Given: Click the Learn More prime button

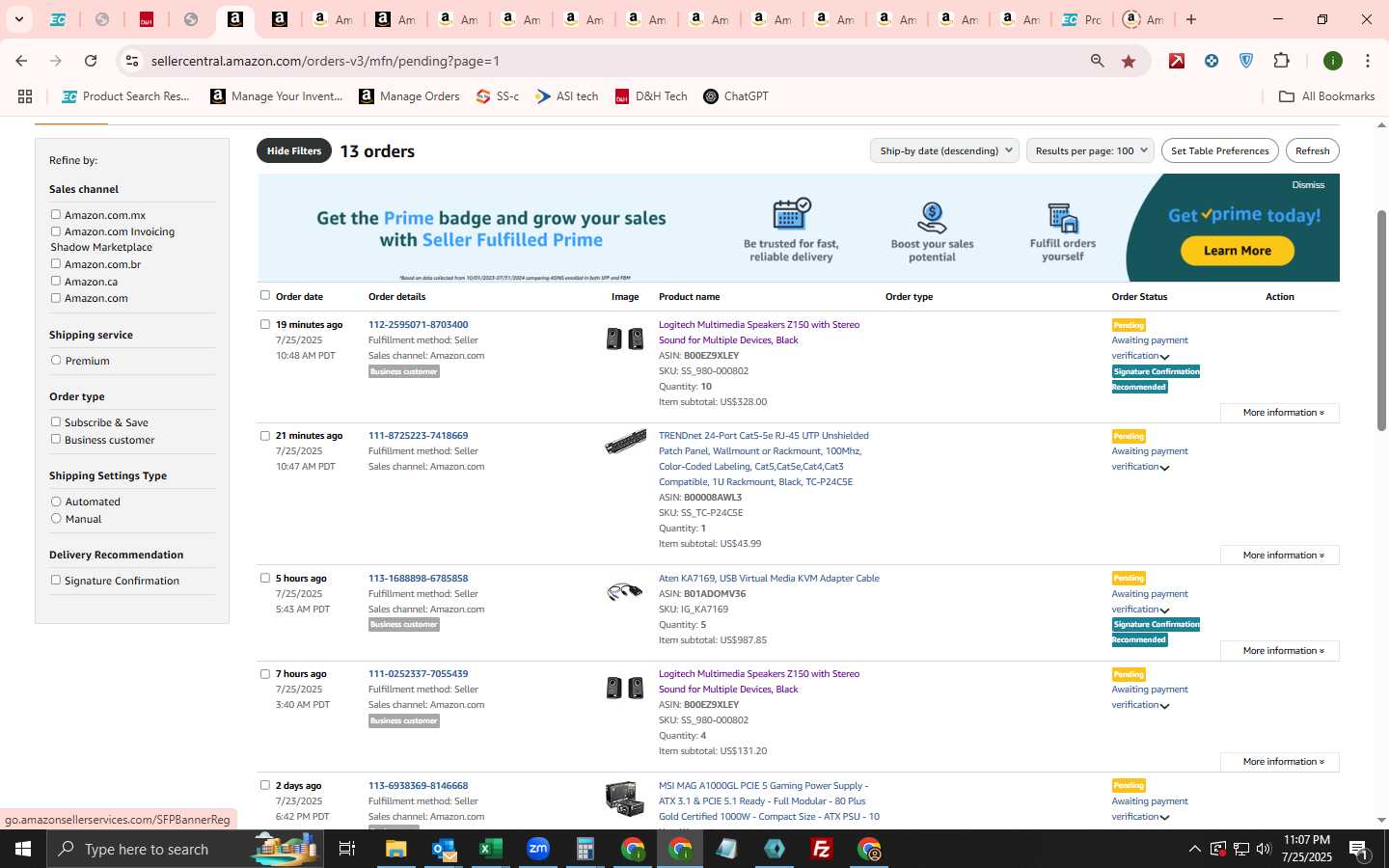Looking at the screenshot, I should tap(1237, 251).
